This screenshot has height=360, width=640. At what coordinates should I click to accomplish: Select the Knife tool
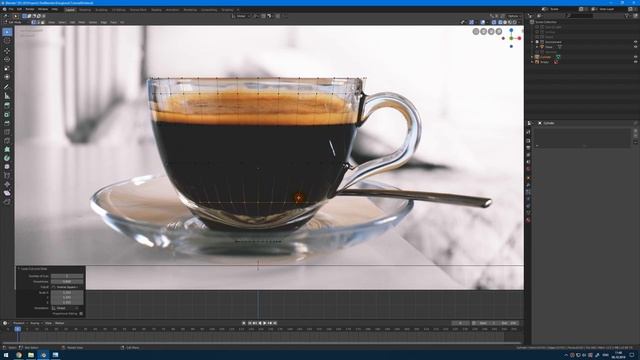coord(7,141)
